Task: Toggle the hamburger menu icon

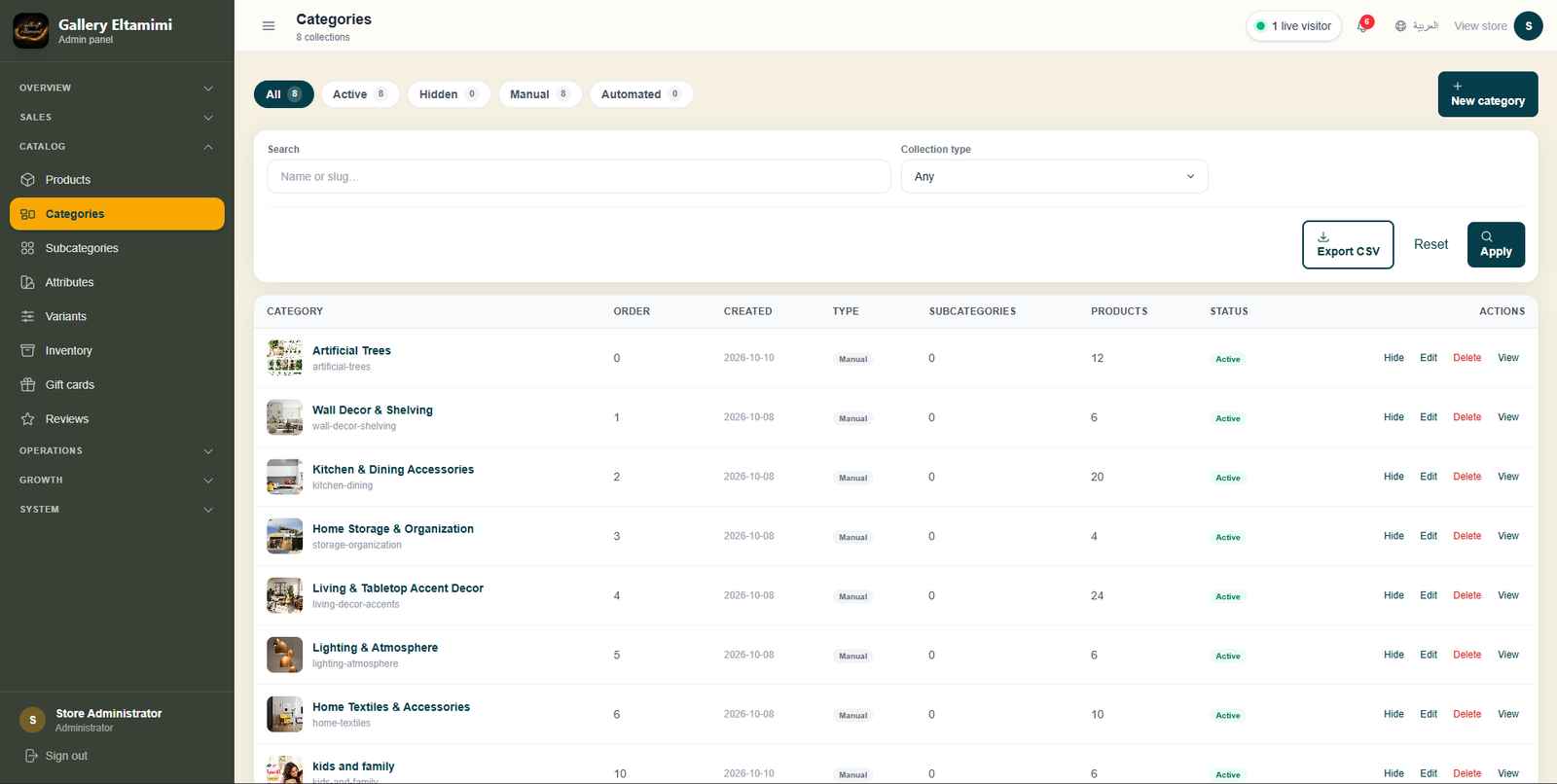Action: click(269, 26)
